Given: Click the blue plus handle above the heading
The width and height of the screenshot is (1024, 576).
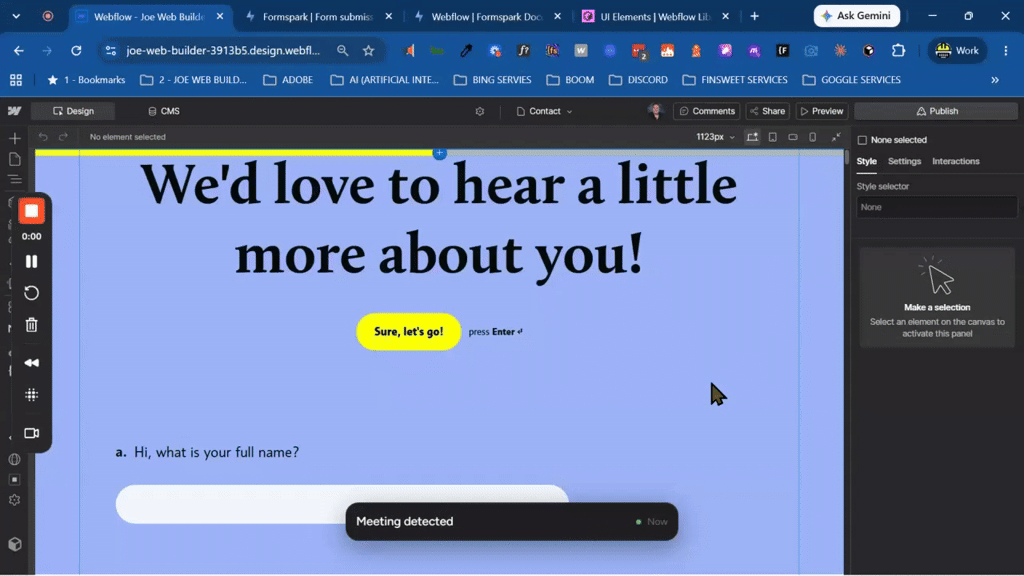Looking at the screenshot, I should [x=440, y=153].
